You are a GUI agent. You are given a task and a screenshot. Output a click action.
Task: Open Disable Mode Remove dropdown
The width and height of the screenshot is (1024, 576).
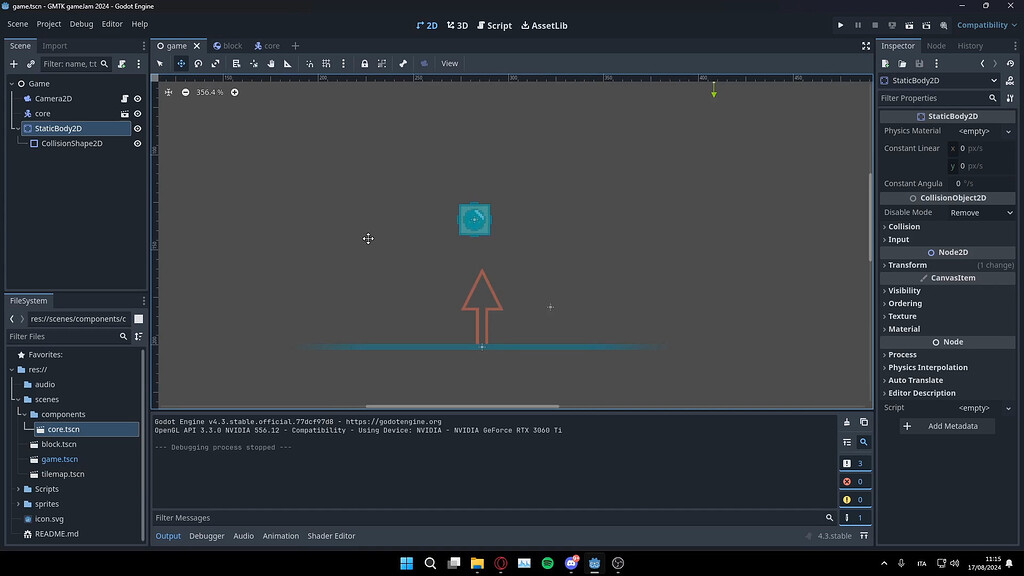tap(980, 213)
